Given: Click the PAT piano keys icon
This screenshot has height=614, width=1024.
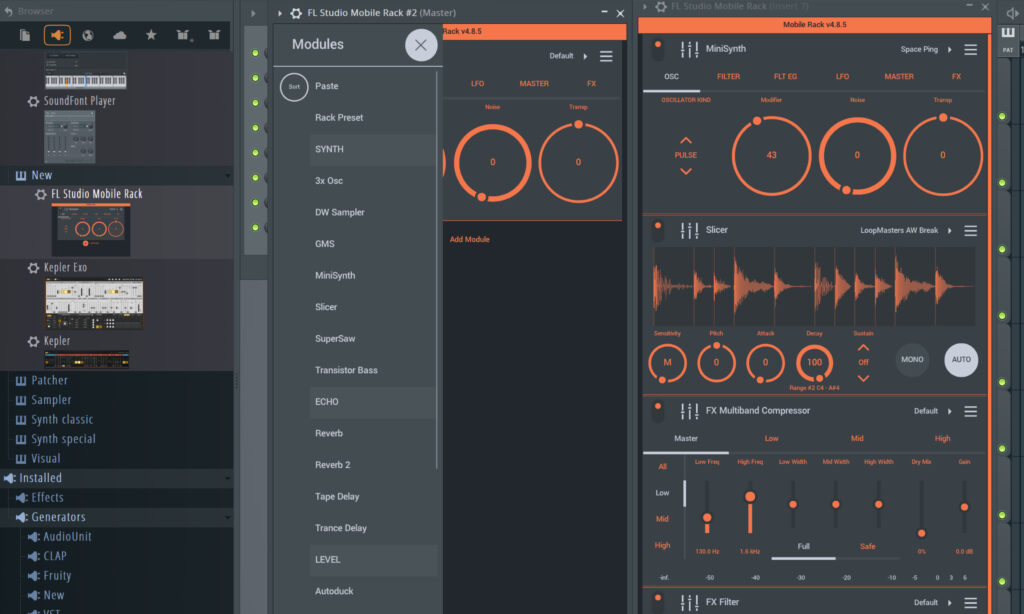Looking at the screenshot, I should (x=1008, y=33).
